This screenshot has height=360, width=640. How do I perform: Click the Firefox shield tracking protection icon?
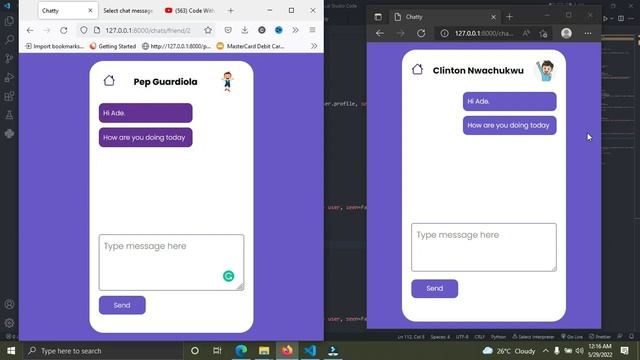tap(84, 30)
